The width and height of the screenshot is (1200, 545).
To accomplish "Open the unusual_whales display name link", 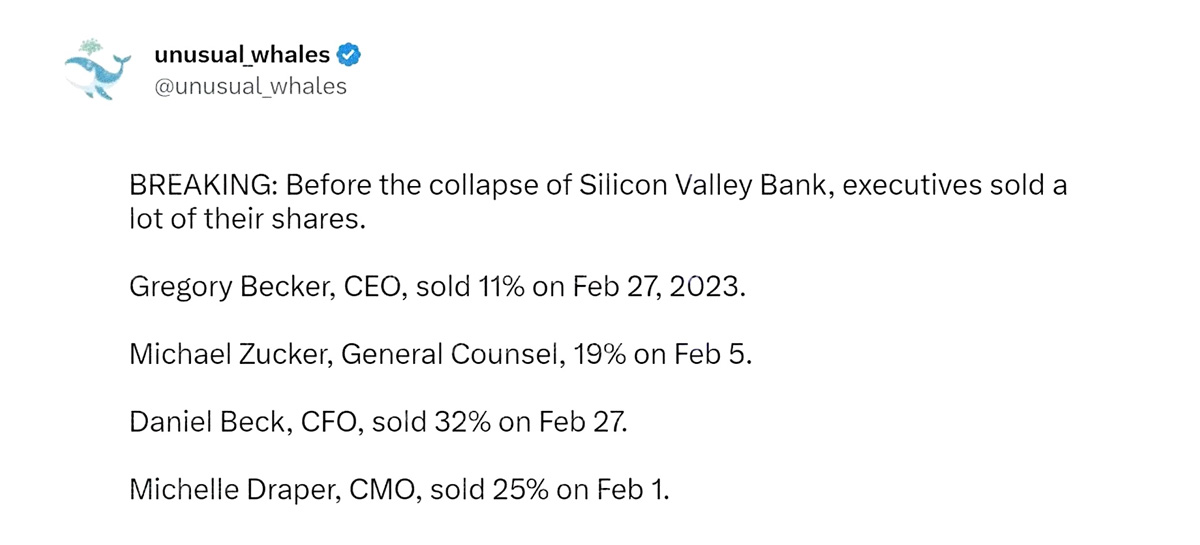I will pyautogui.click(x=244, y=55).
